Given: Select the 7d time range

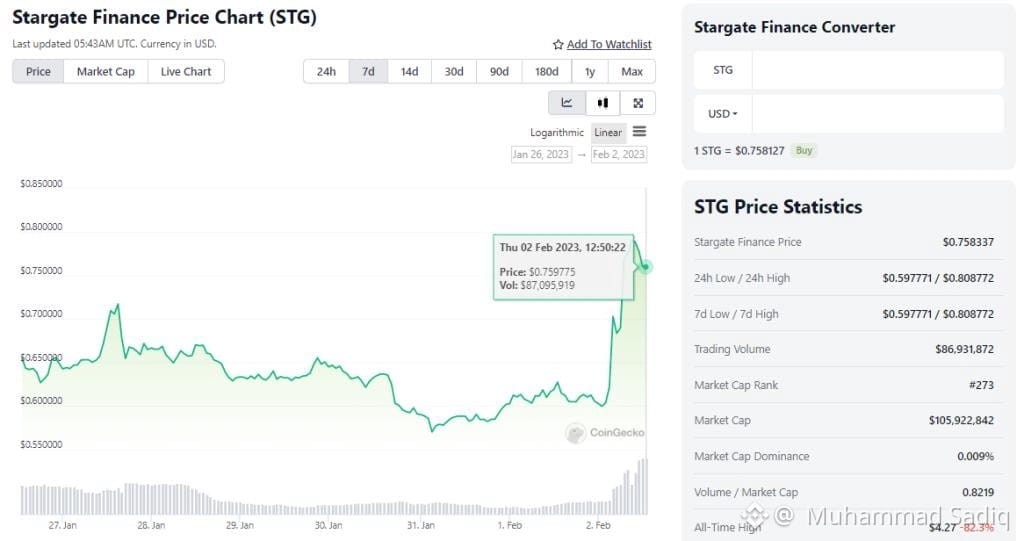Looking at the screenshot, I should 368,72.
